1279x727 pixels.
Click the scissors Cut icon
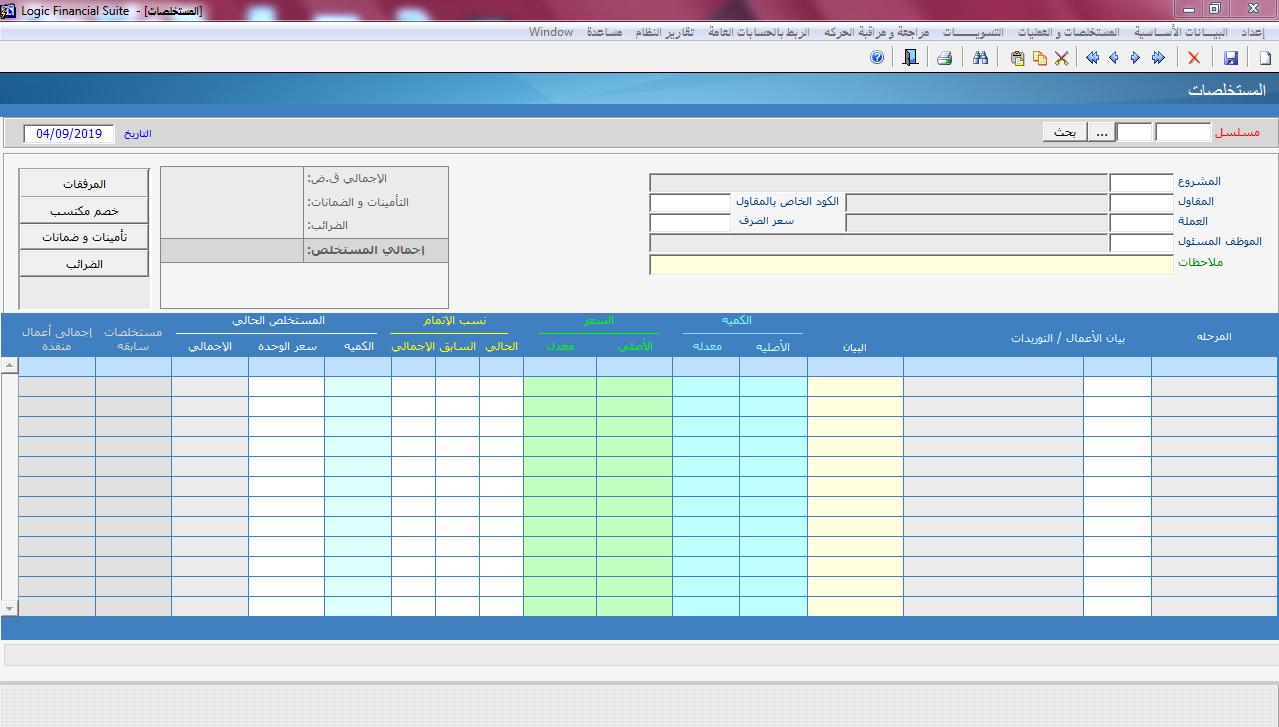click(x=1061, y=58)
